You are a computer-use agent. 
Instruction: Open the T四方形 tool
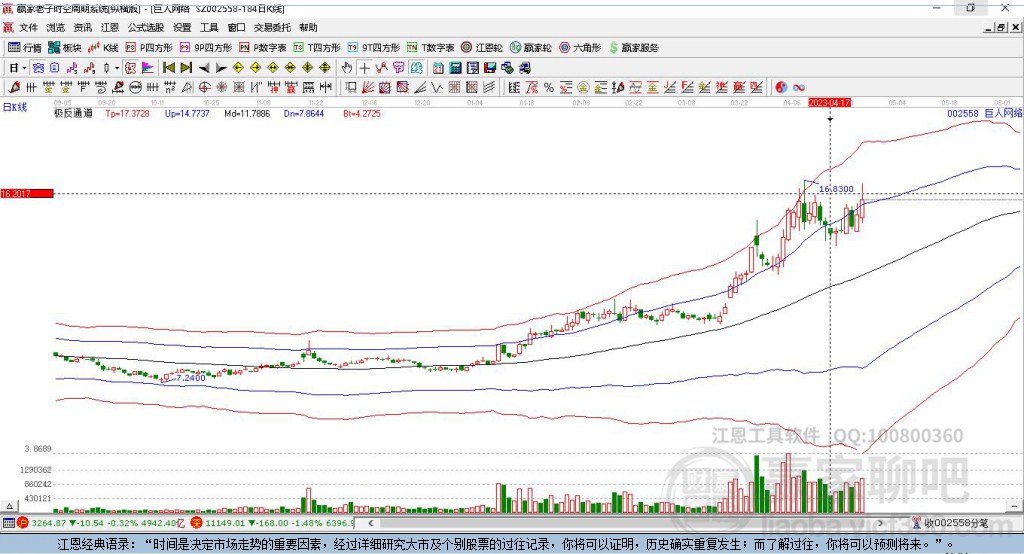point(317,48)
